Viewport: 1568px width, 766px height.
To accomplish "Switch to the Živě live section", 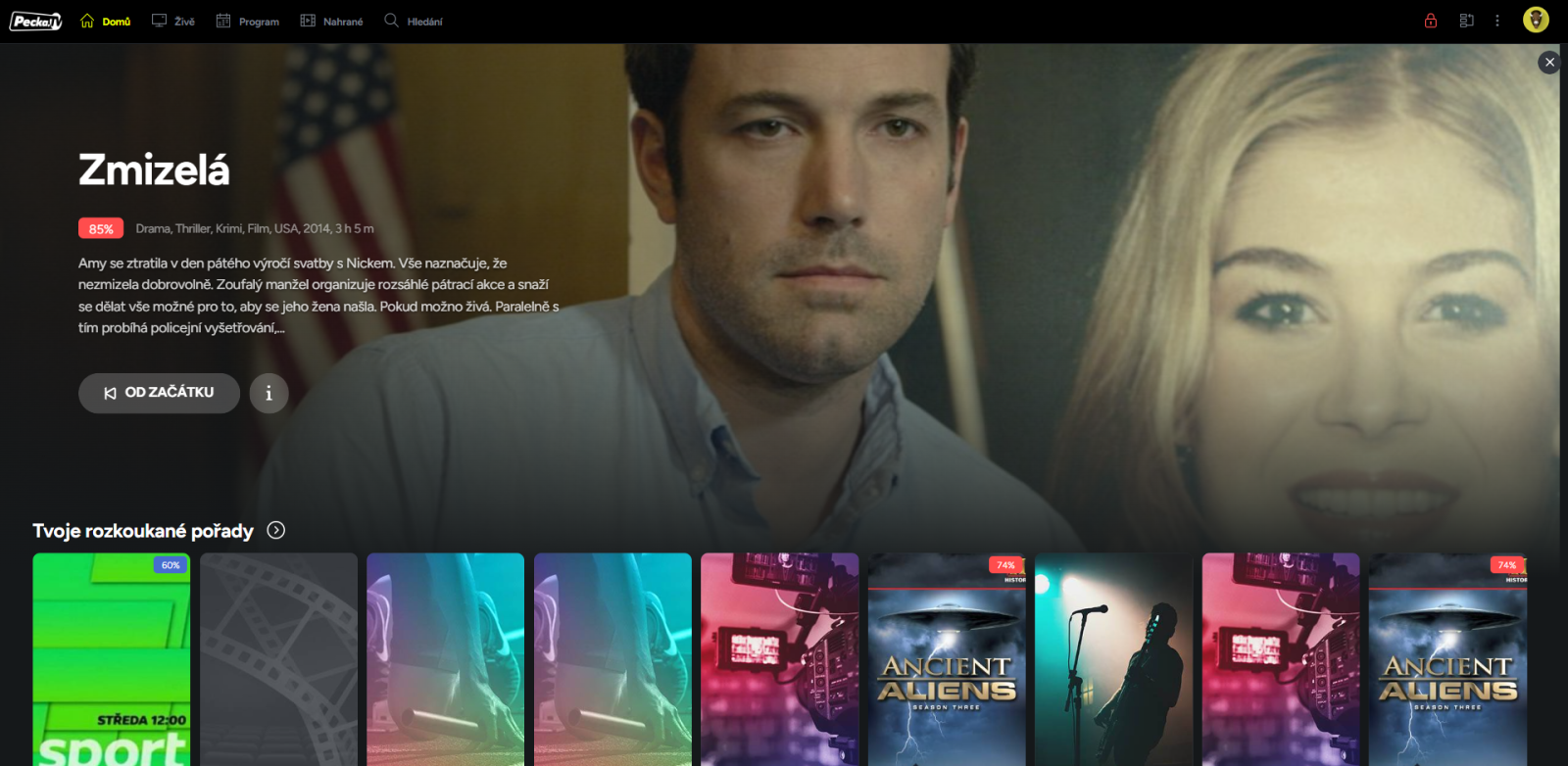I will coord(173,22).
